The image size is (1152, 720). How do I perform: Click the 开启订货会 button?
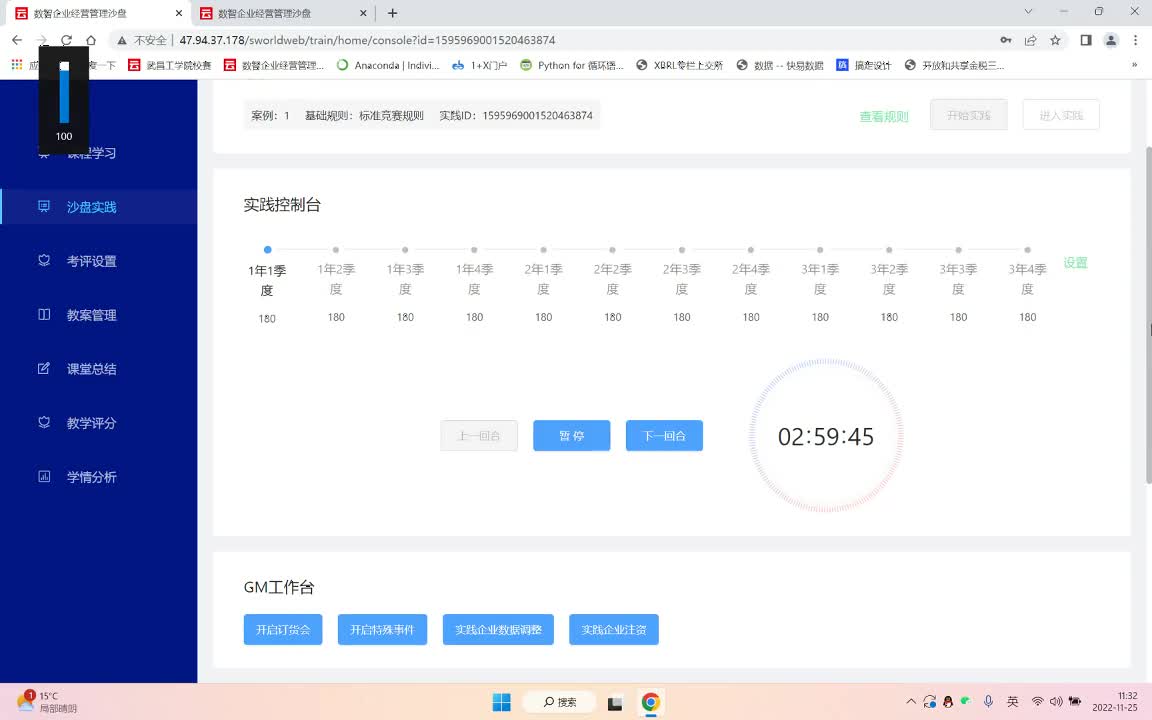click(283, 630)
